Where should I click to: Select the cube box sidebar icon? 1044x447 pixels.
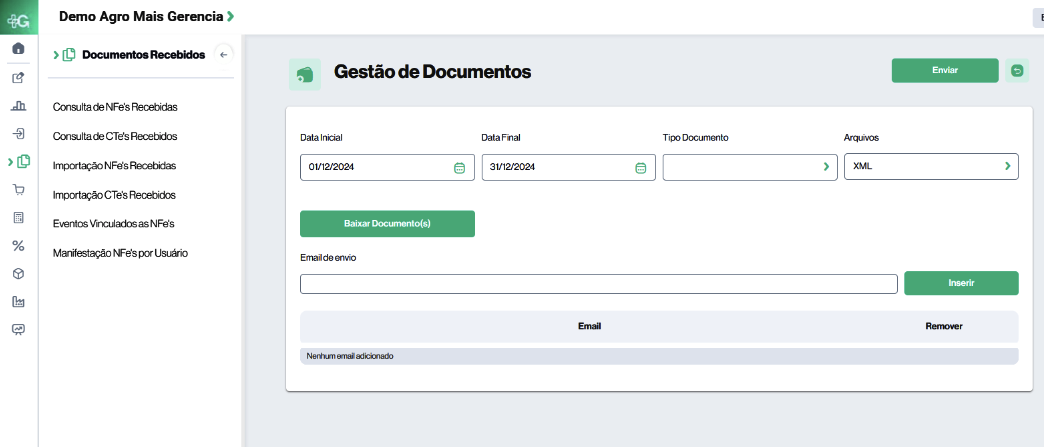[x=18, y=274]
